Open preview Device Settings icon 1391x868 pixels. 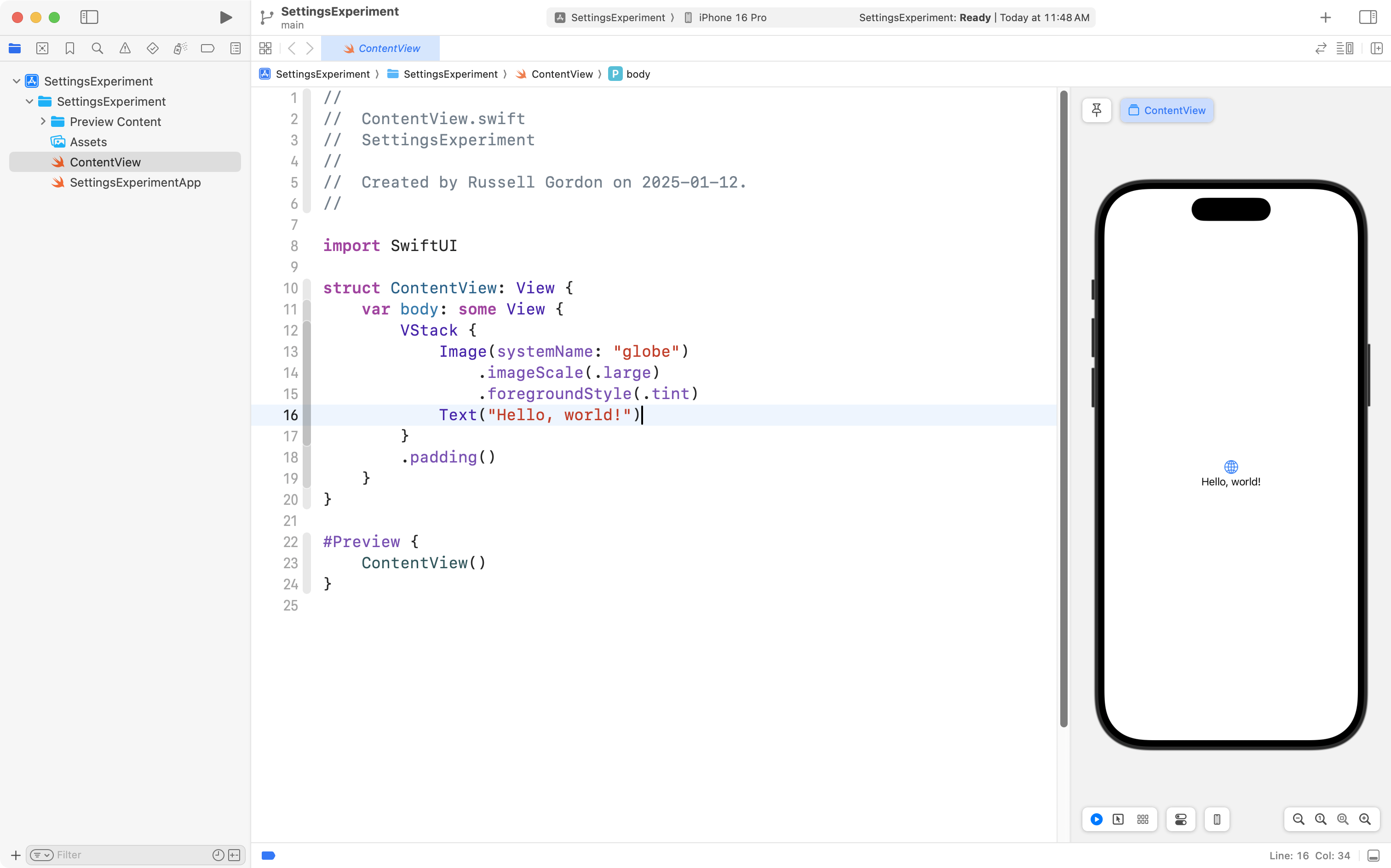point(1181,819)
